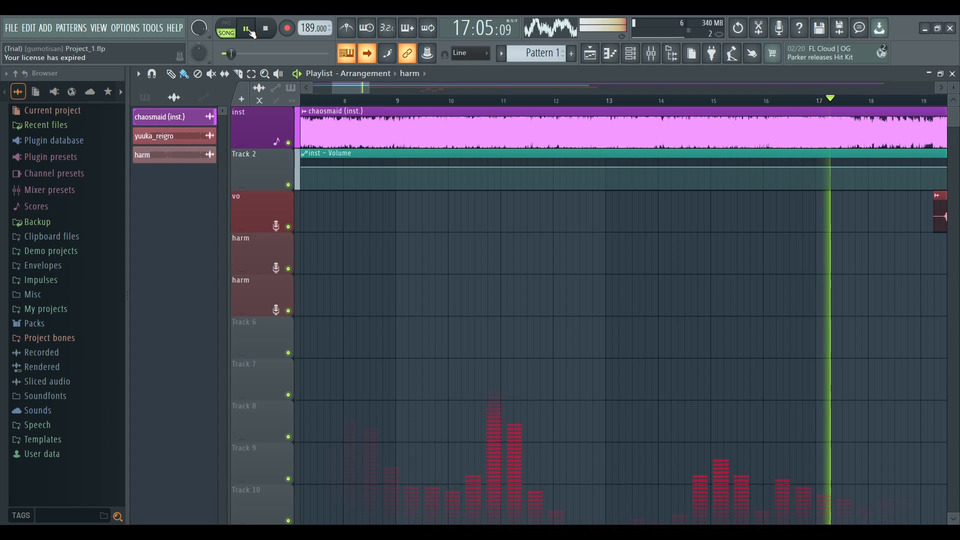The width and height of the screenshot is (960, 540).
Task: Toggle the metronome icon
Action: click(346, 28)
